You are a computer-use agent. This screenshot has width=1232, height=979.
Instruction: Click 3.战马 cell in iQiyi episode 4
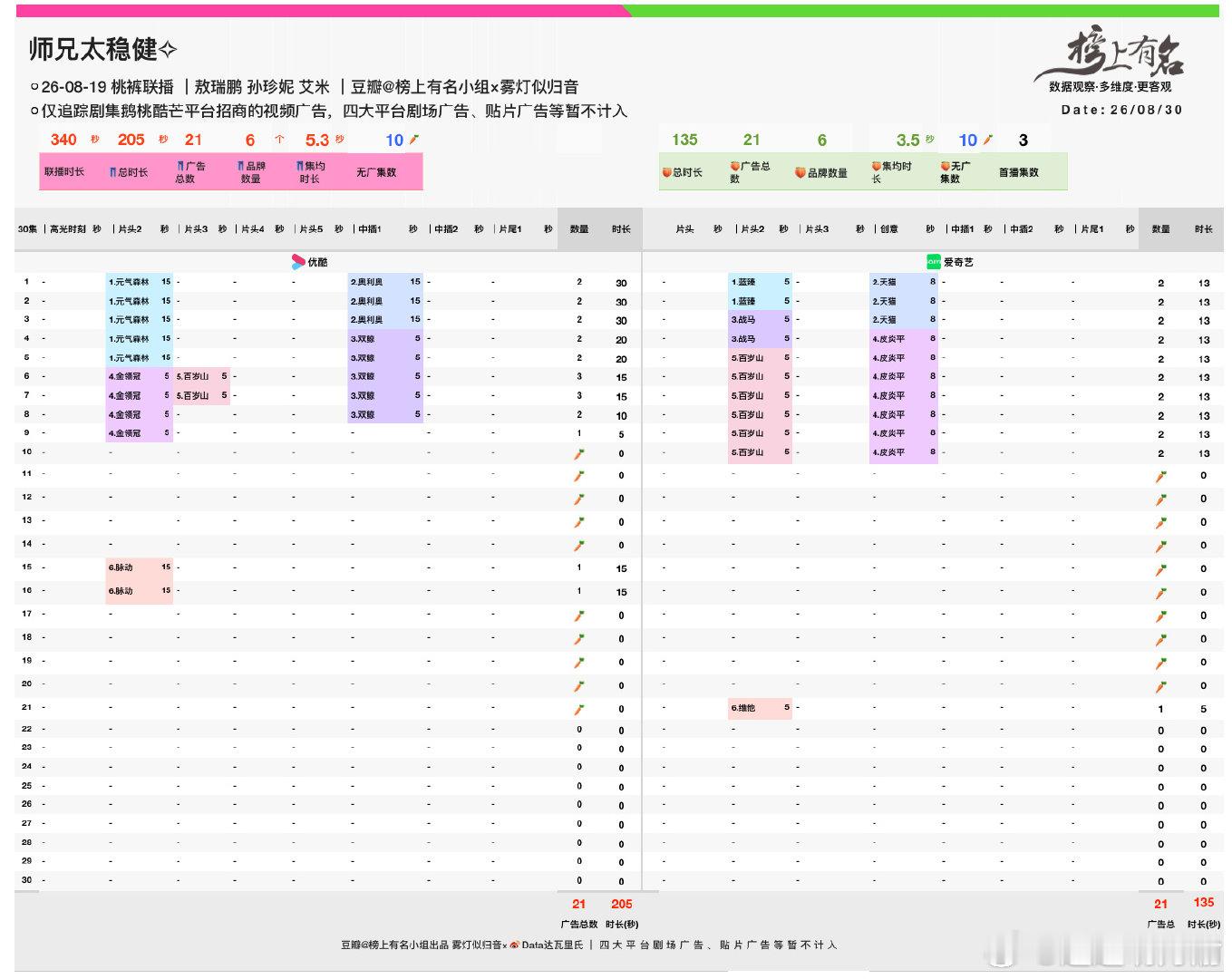point(760,339)
